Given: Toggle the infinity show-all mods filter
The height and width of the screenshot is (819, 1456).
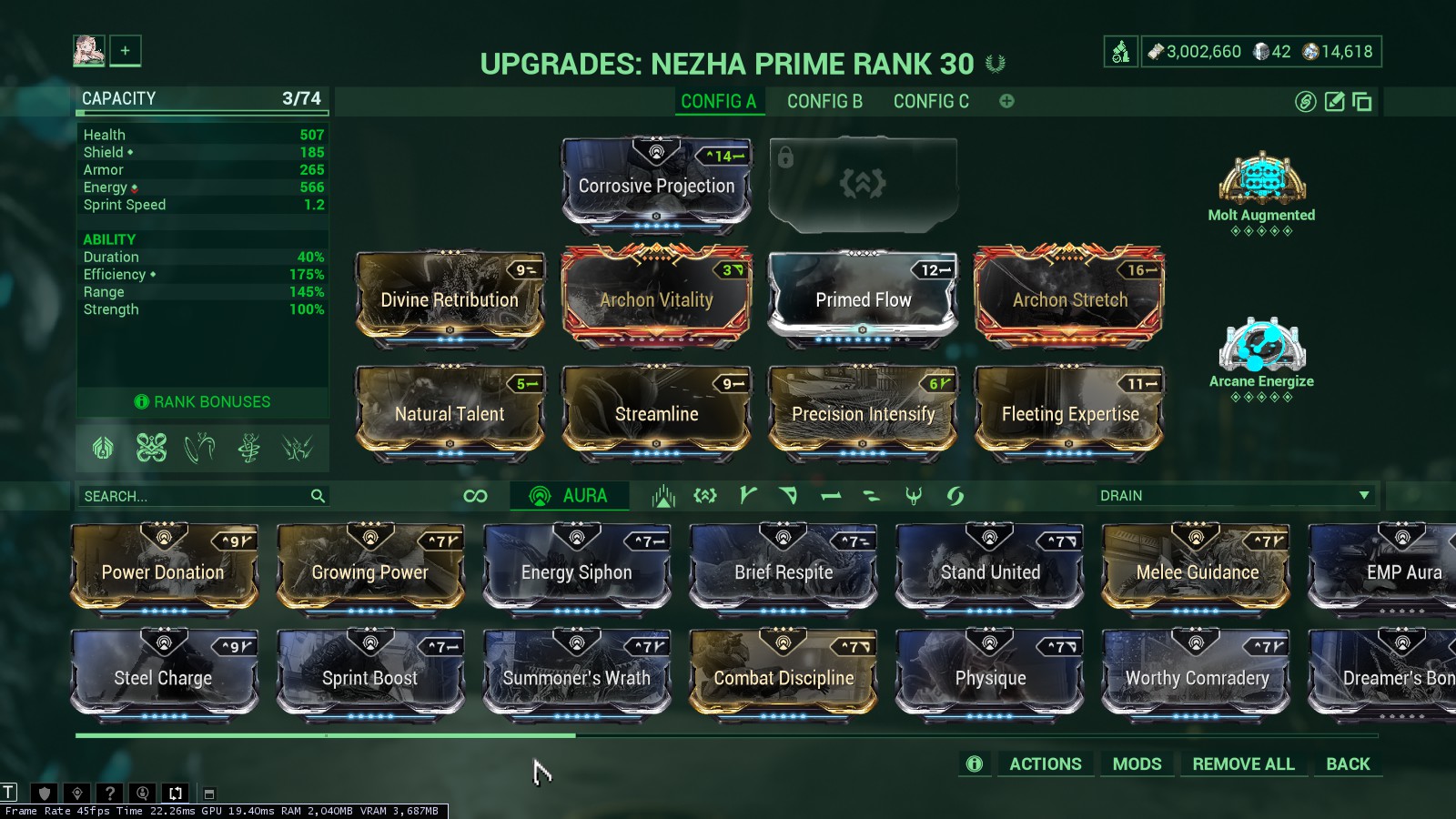Looking at the screenshot, I should click(475, 496).
